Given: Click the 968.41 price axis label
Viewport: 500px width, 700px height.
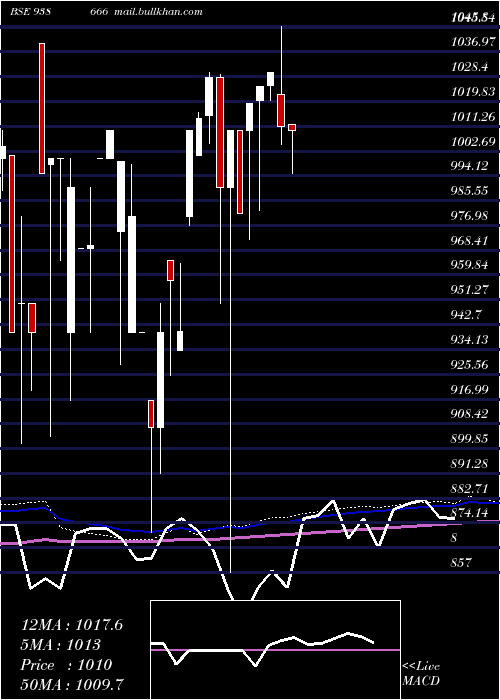Looking at the screenshot, I should pyautogui.click(x=469, y=241).
